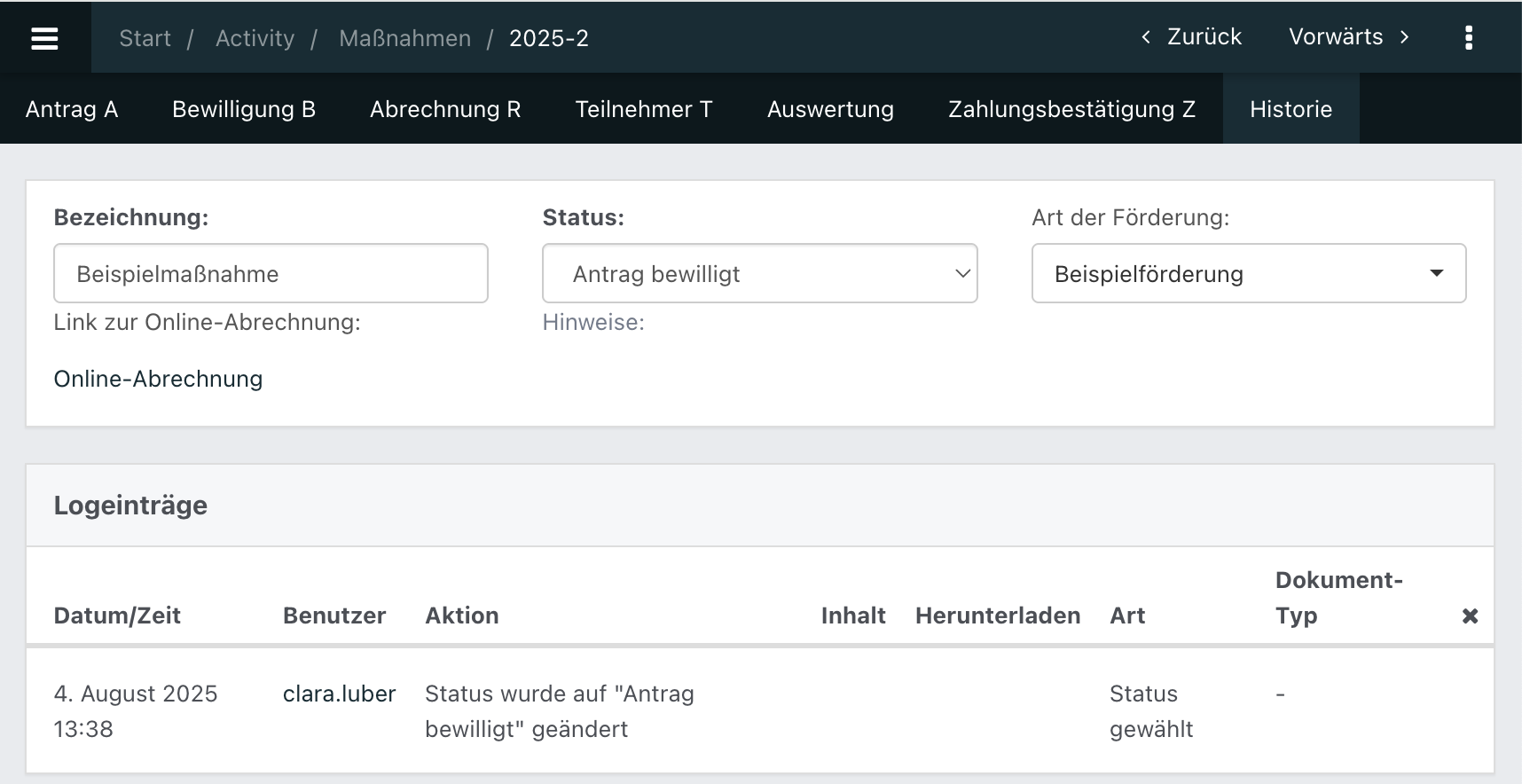Navigate to Maßnahmen breadcrumb
This screenshot has width=1522, height=784.
[x=405, y=38]
